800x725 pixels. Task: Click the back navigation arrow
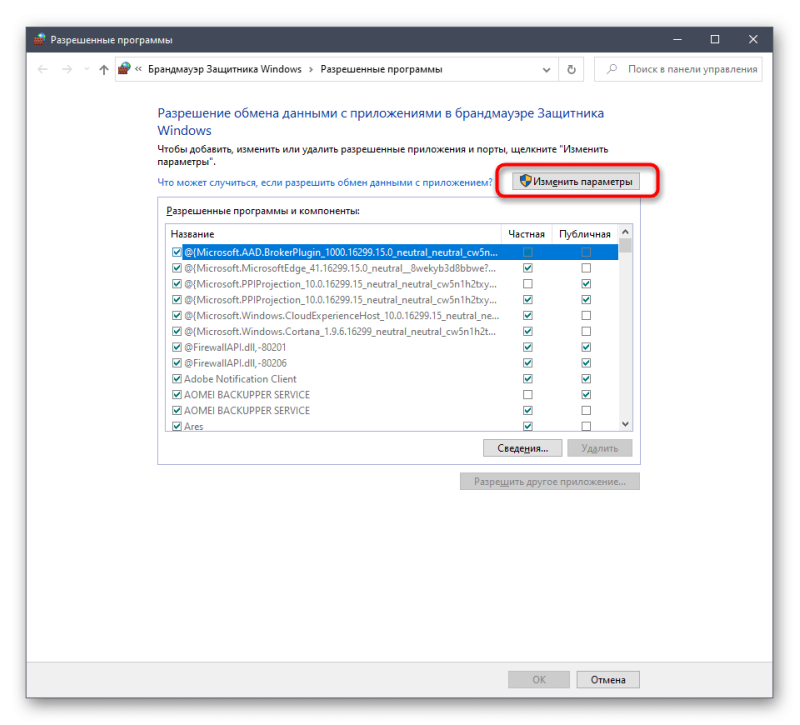[x=43, y=69]
